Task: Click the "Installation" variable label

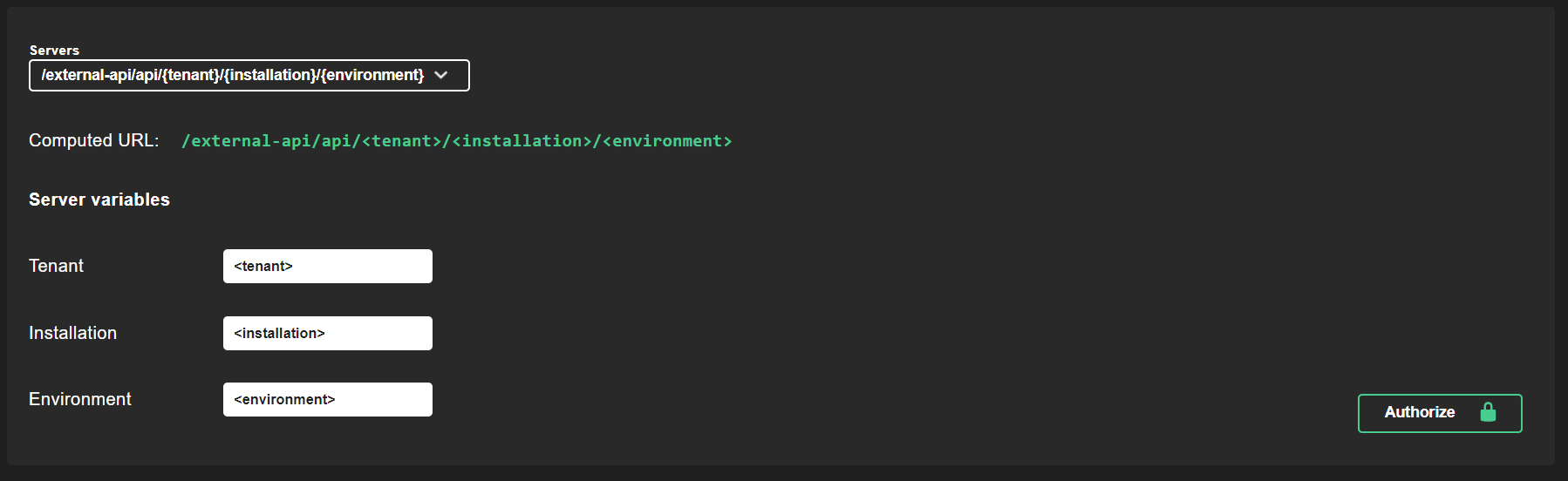Action: tap(73, 333)
